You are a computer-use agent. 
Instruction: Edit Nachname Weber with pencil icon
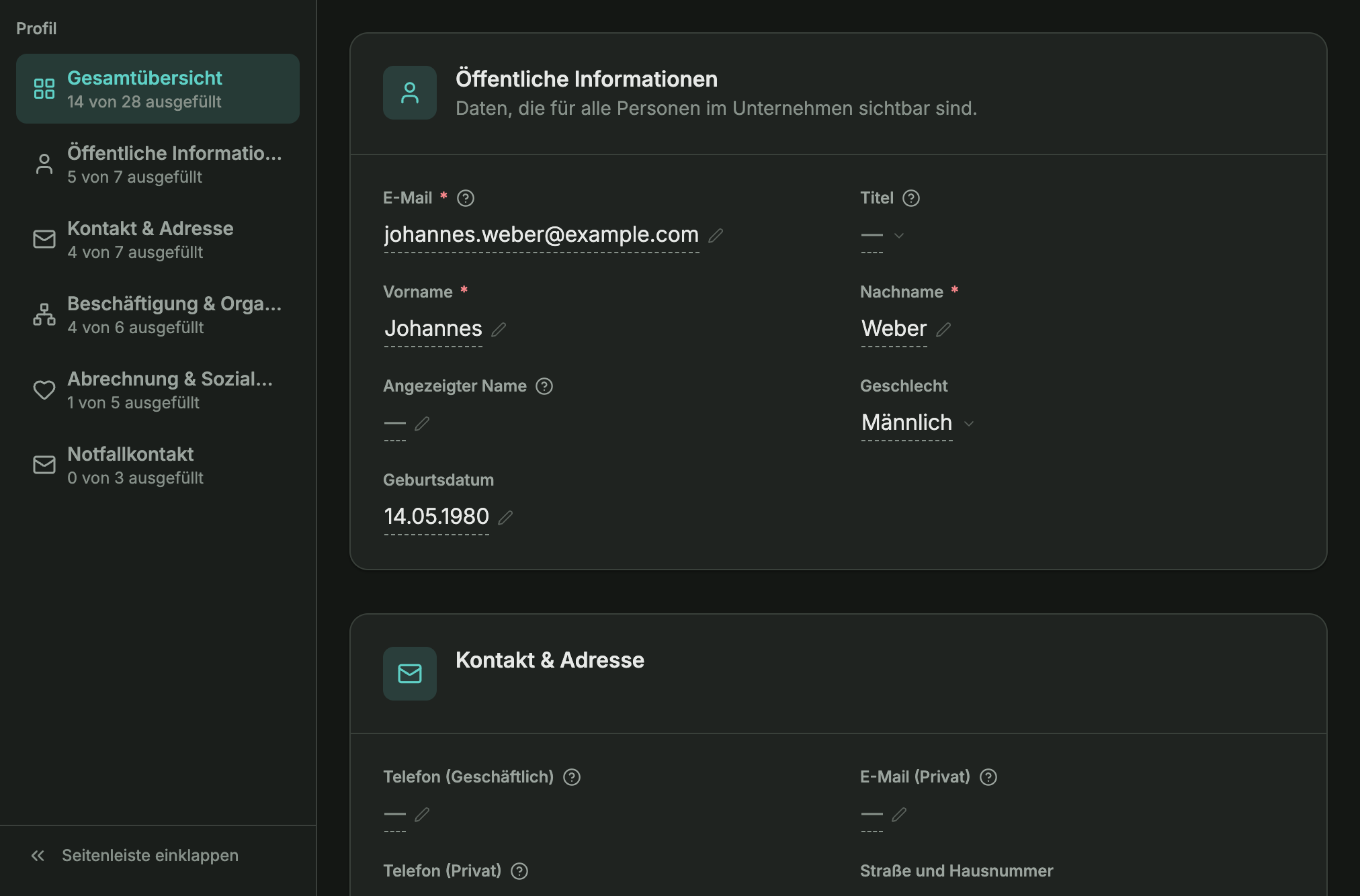click(x=943, y=329)
